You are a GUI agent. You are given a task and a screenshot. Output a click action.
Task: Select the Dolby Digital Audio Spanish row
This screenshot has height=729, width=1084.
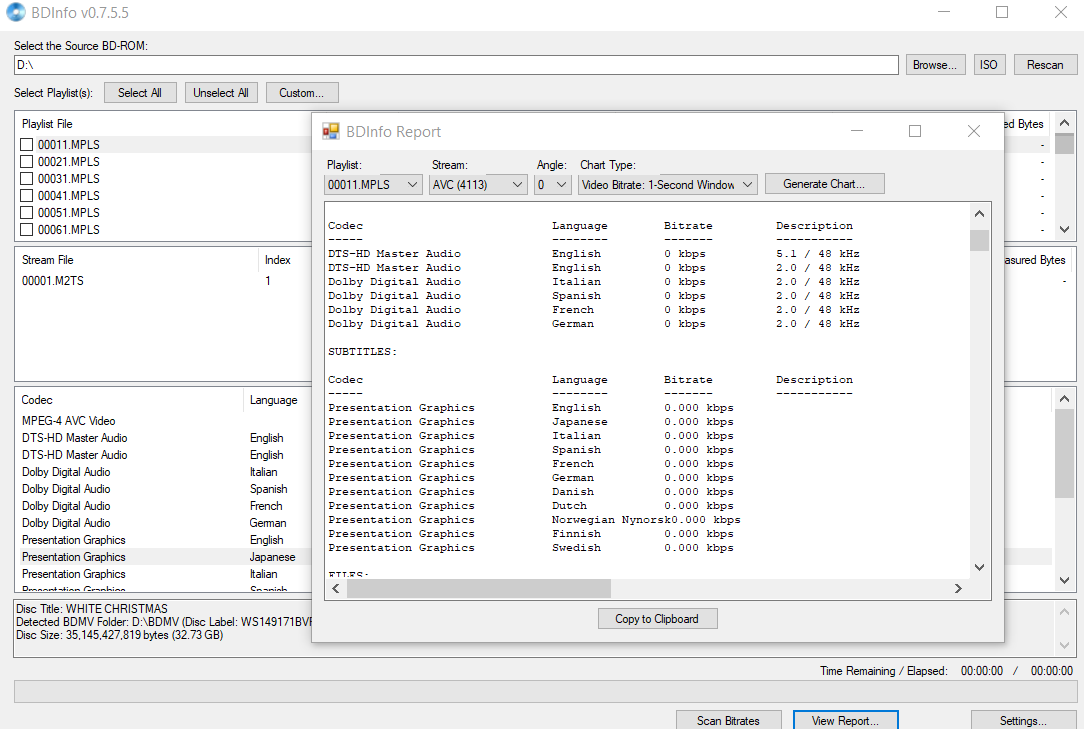click(x=163, y=489)
